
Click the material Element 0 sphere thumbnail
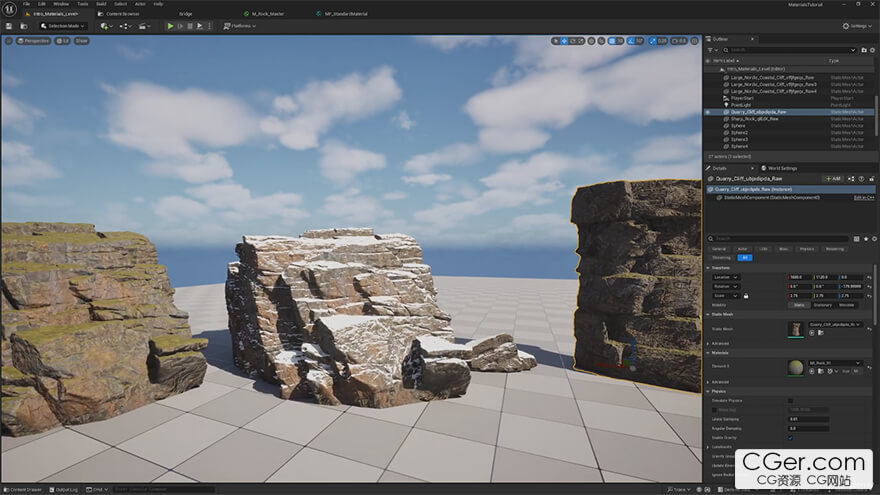pyautogui.click(x=796, y=367)
